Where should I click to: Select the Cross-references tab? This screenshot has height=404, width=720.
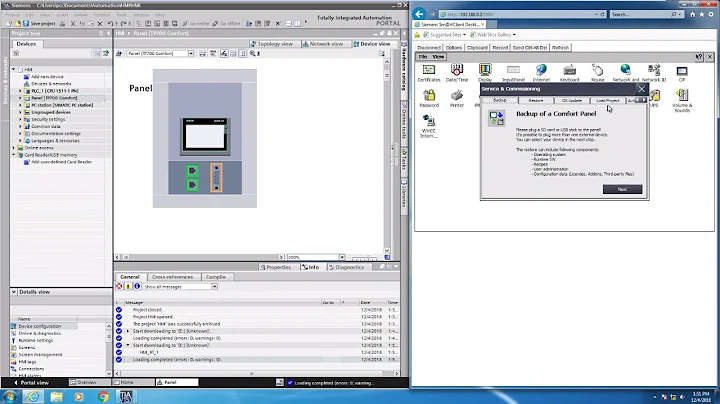172,277
